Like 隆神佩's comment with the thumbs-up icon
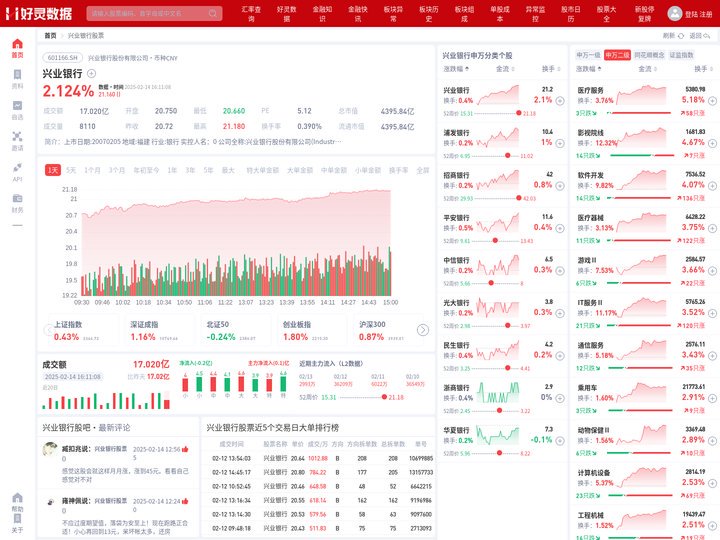The image size is (720, 540). [185, 501]
